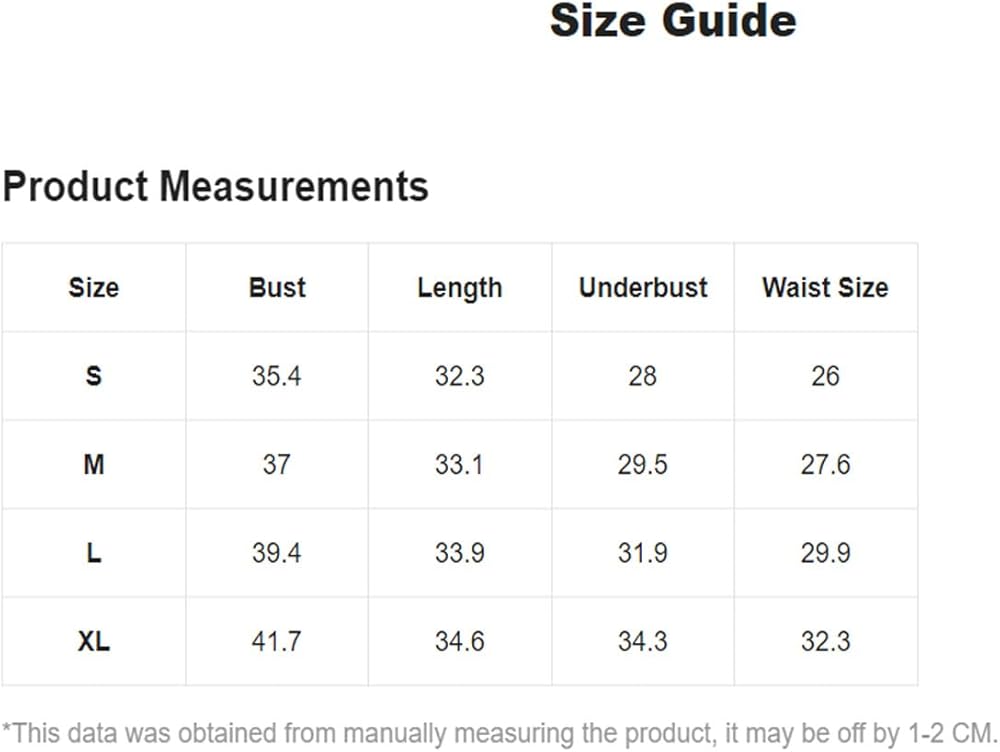
Task: Click the manual measurement disclaimer note
Action: [499, 730]
